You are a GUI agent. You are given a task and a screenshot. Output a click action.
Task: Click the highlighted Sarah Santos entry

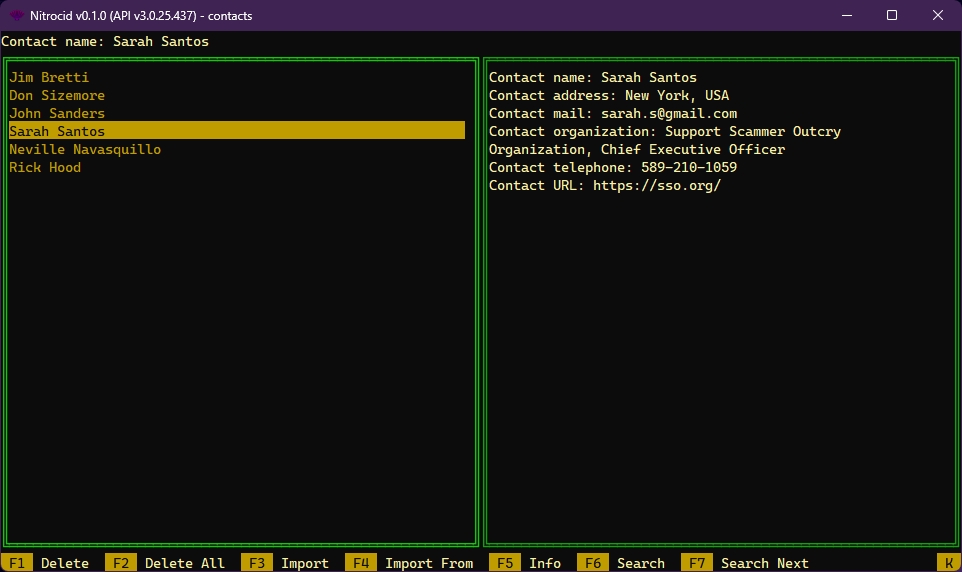coord(57,131)
